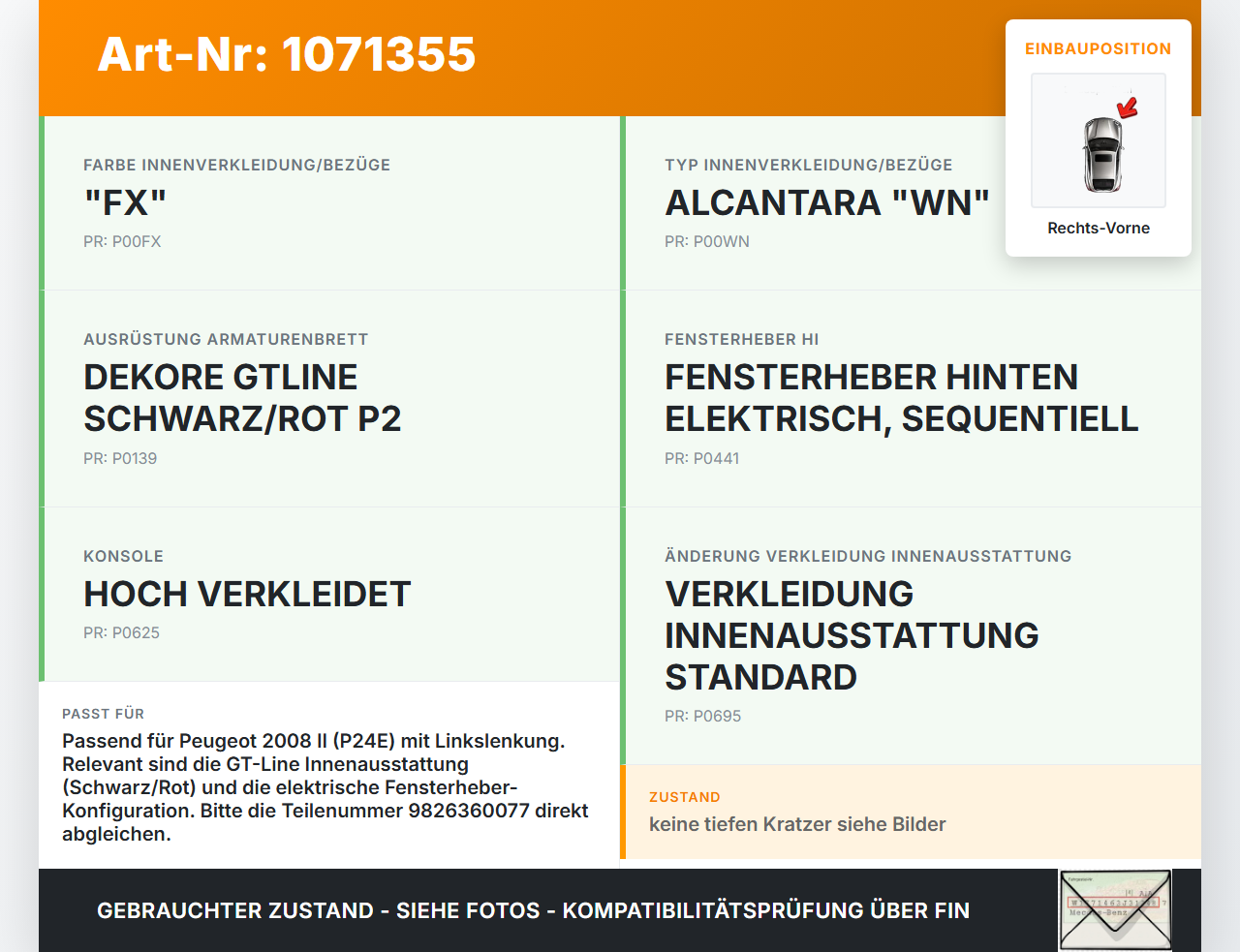Click DEKORE GTLINE SCHWARZ/ROT P2 text
Viewport: 1240px width, 952px height.
[242, 397]
